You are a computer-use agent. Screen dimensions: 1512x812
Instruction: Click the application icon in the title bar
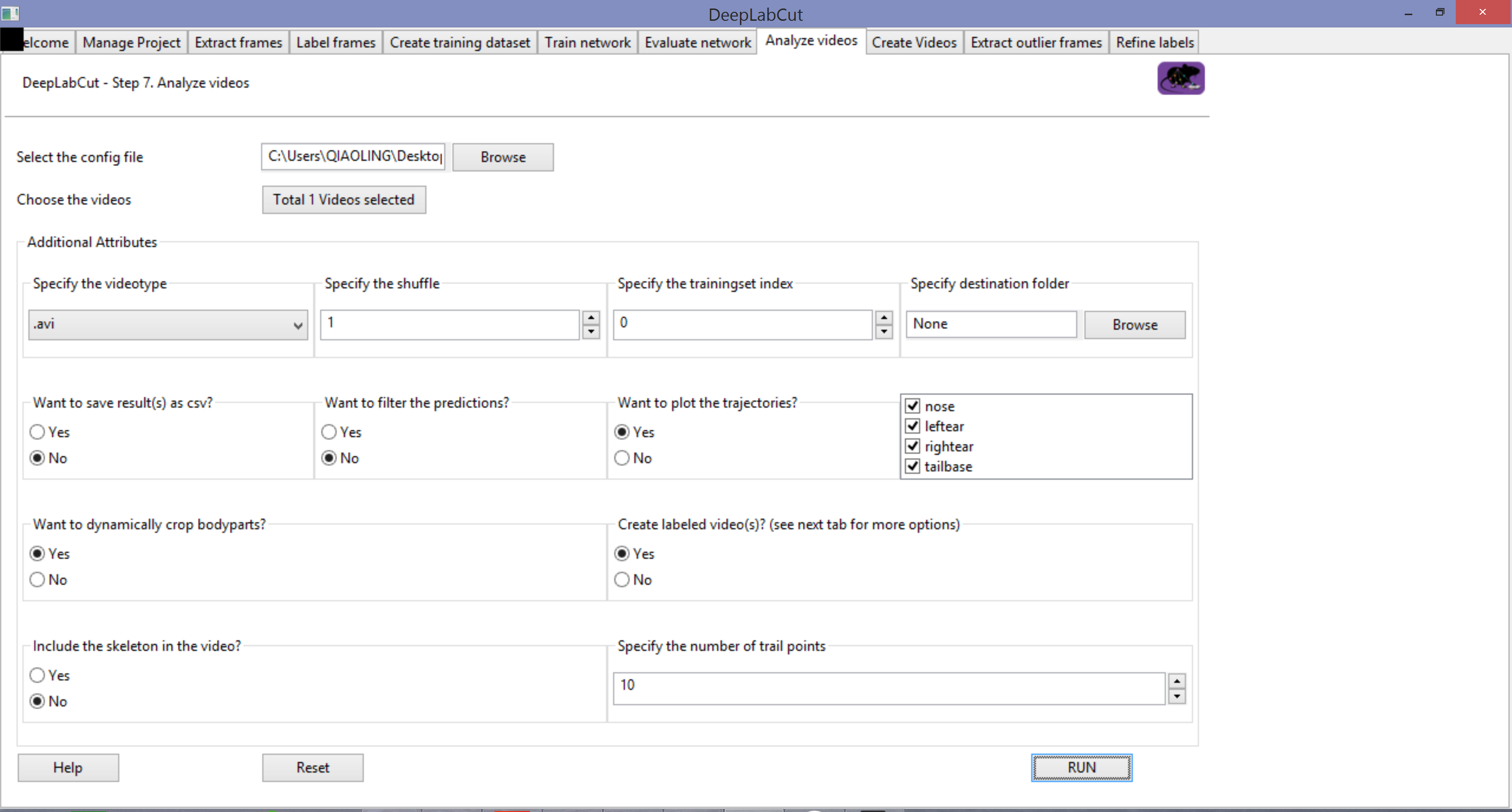(x=9, y=13)
